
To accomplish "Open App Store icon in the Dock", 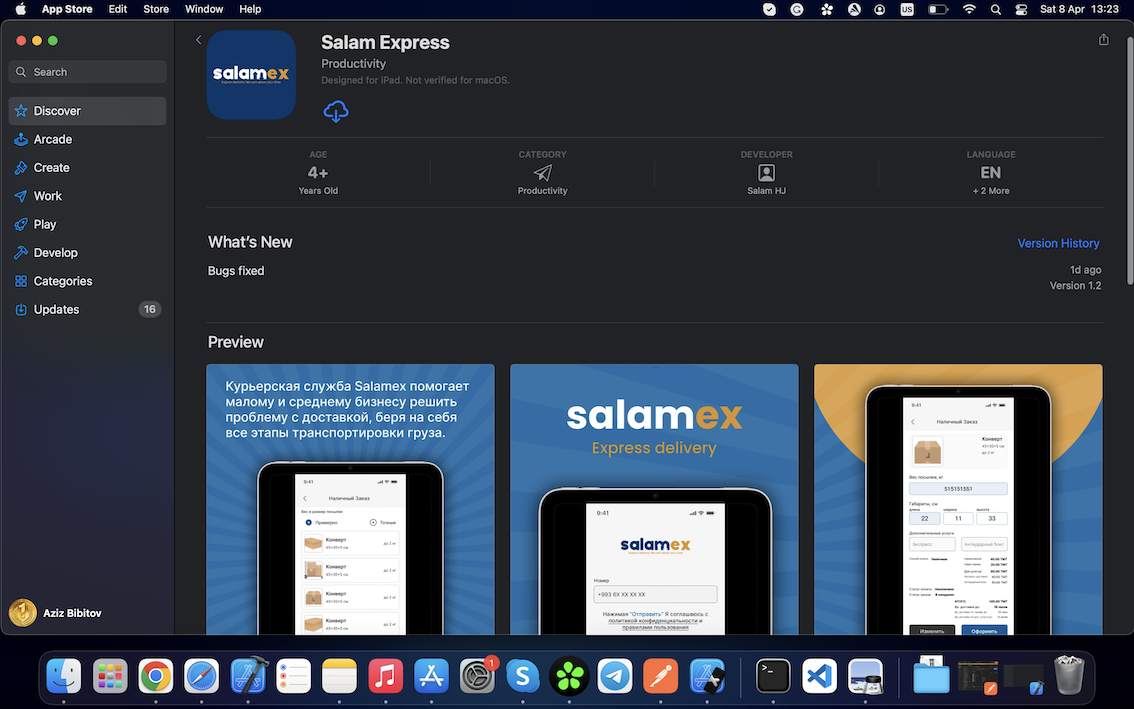I will (432, 676).
